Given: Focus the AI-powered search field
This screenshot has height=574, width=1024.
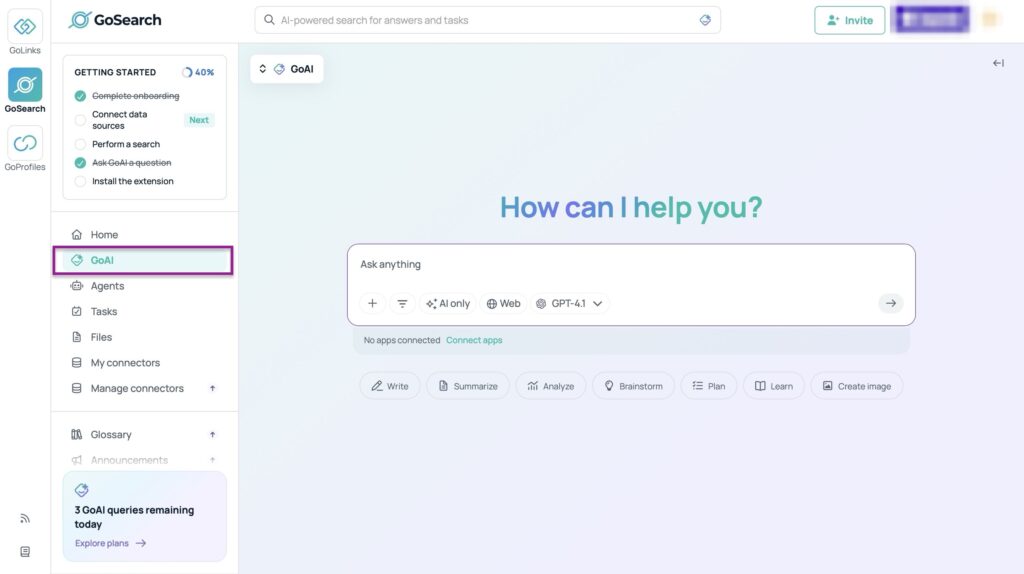Looking at the screenshot, I should pos(487,20).
